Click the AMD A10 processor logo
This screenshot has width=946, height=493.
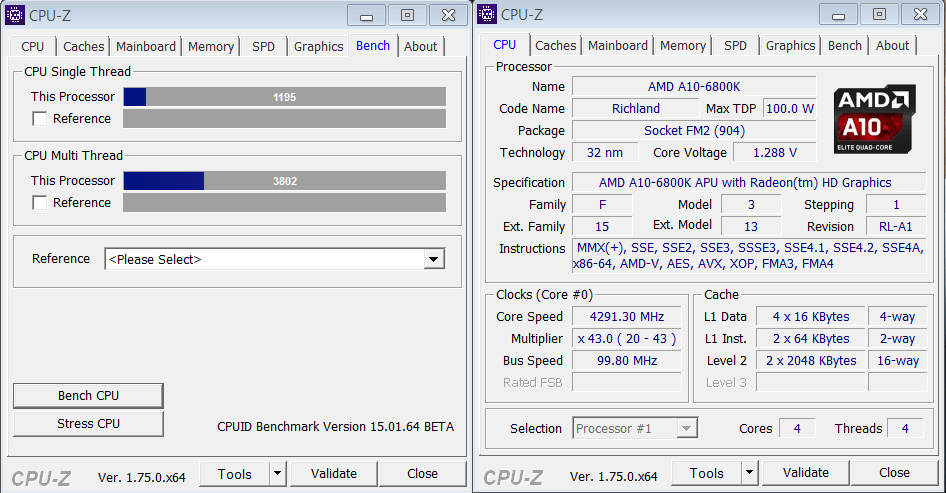coord(876,120)
